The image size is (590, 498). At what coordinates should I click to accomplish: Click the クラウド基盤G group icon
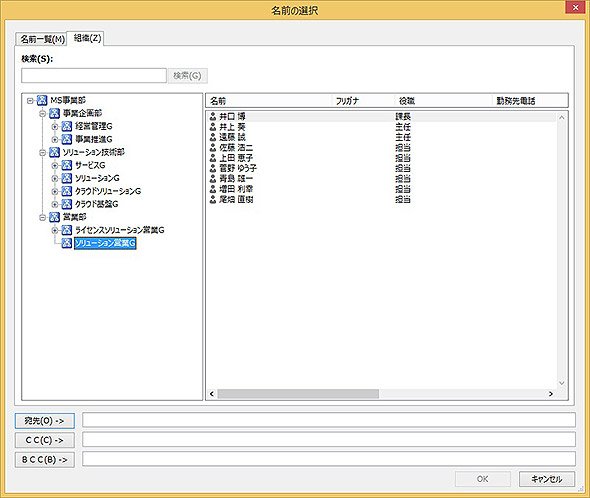tap(67, 204)
